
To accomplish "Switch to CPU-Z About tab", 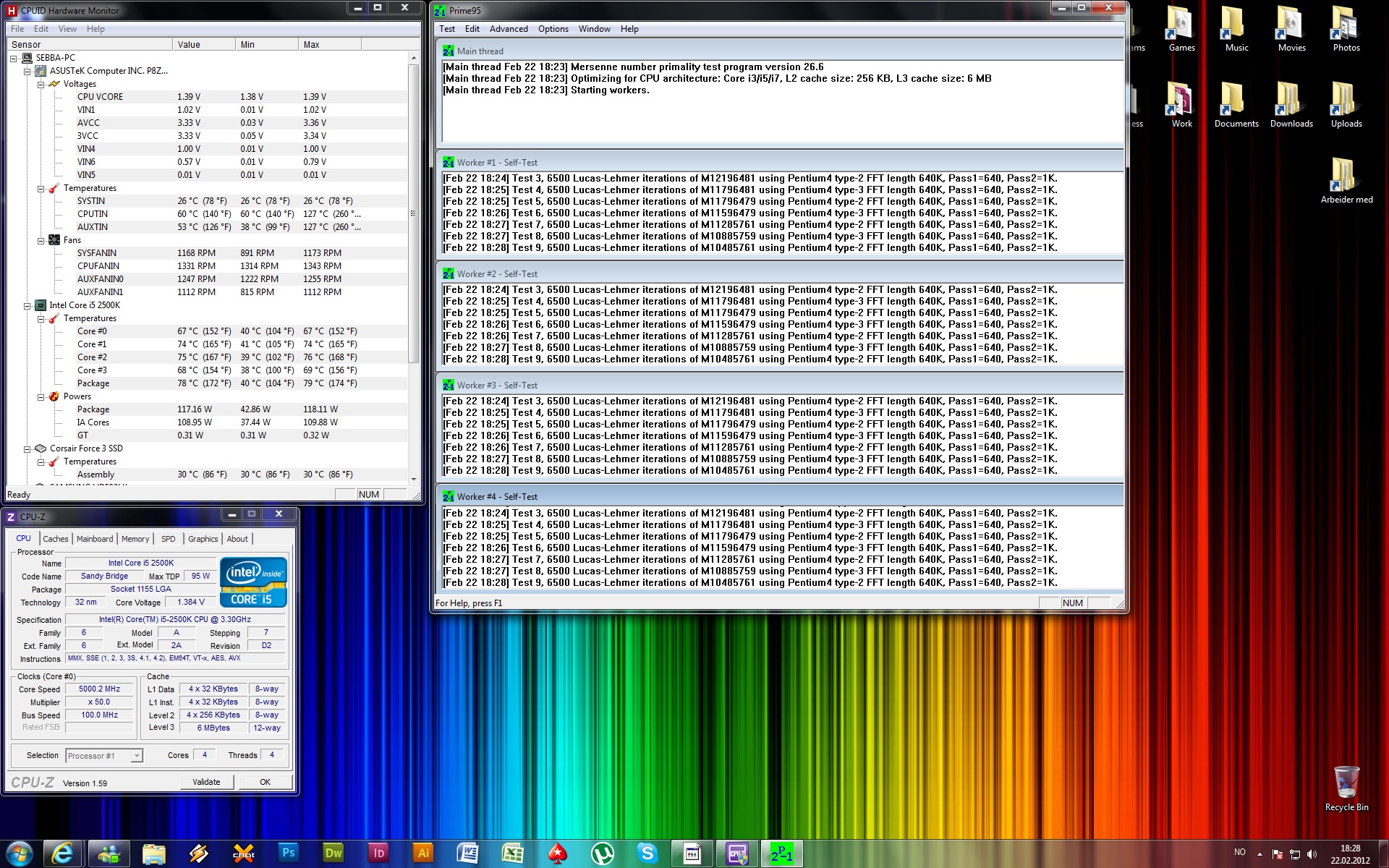I will tap(237, 539).
